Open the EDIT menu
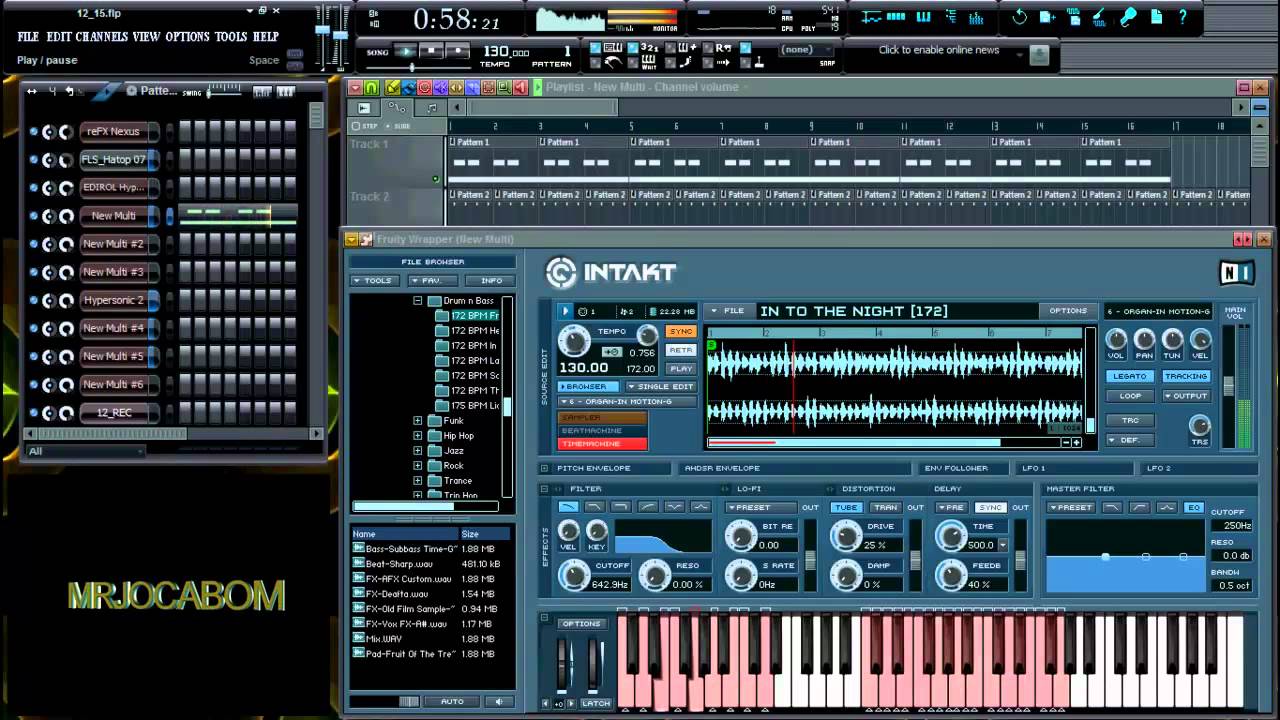1280x720 pixels. pyautogui.click(x=58, y=37)
